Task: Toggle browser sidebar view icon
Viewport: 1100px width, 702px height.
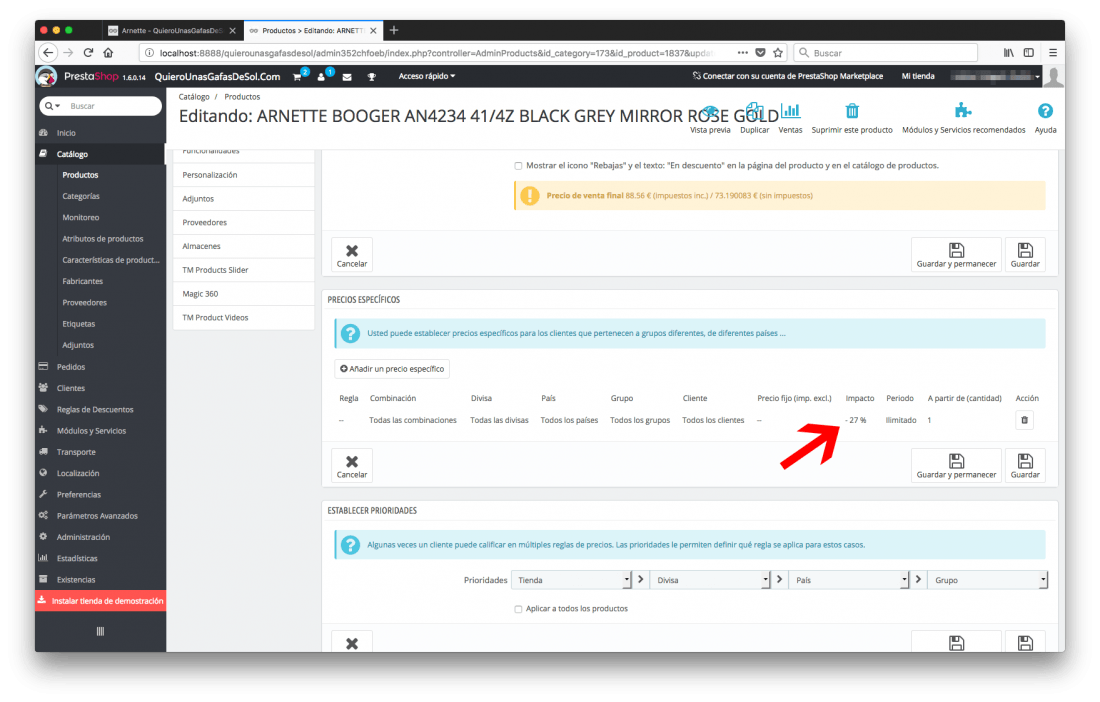Action: (1028, 53)
